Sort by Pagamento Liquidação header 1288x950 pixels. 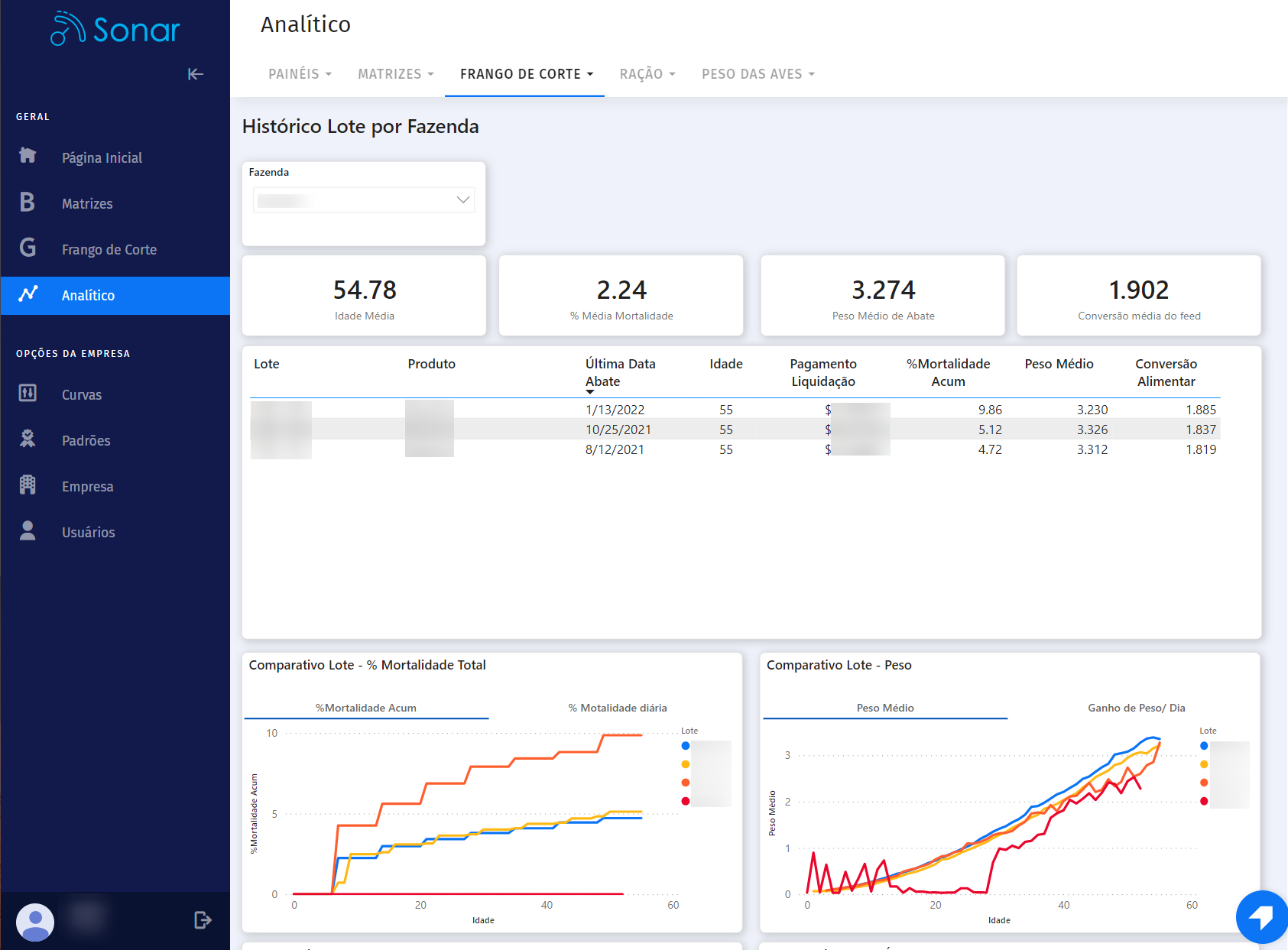(x=823, y=373)
